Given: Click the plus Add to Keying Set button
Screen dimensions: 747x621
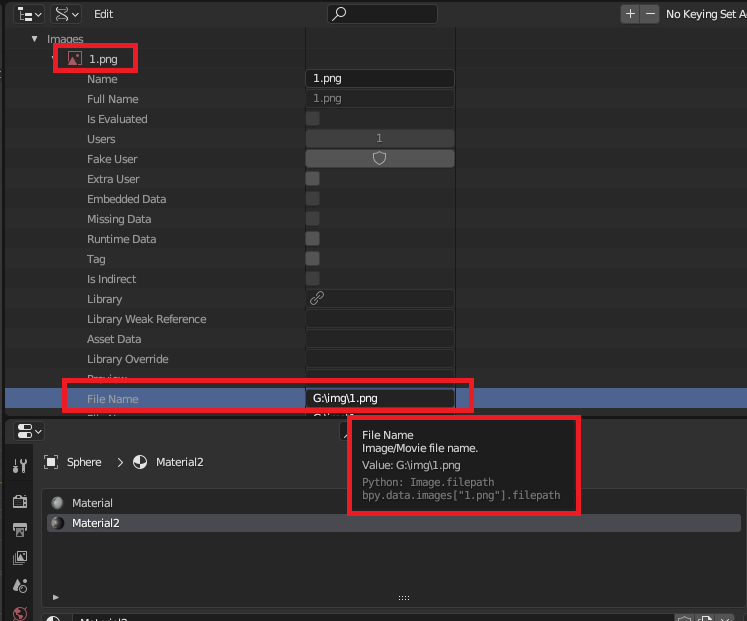Looking at the screenshot, I should pos(630,14).
